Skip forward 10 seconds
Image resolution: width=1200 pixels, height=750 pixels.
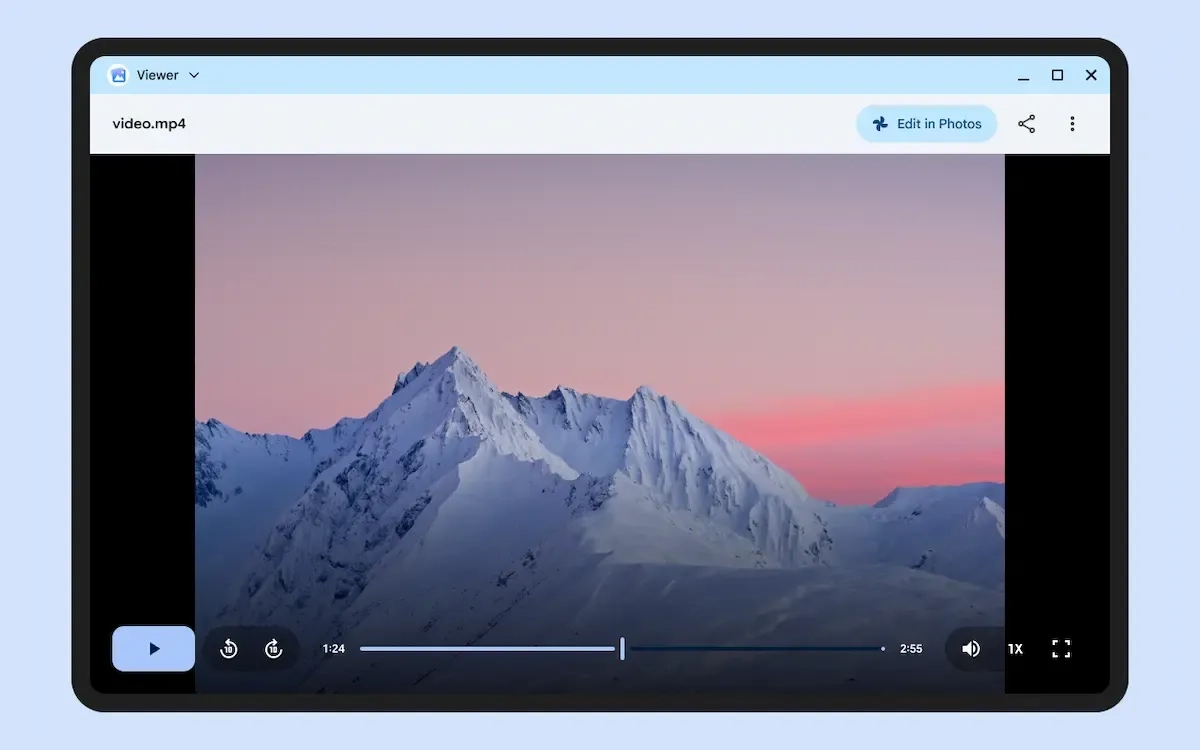pyautogui.click(x=273, y=649)
